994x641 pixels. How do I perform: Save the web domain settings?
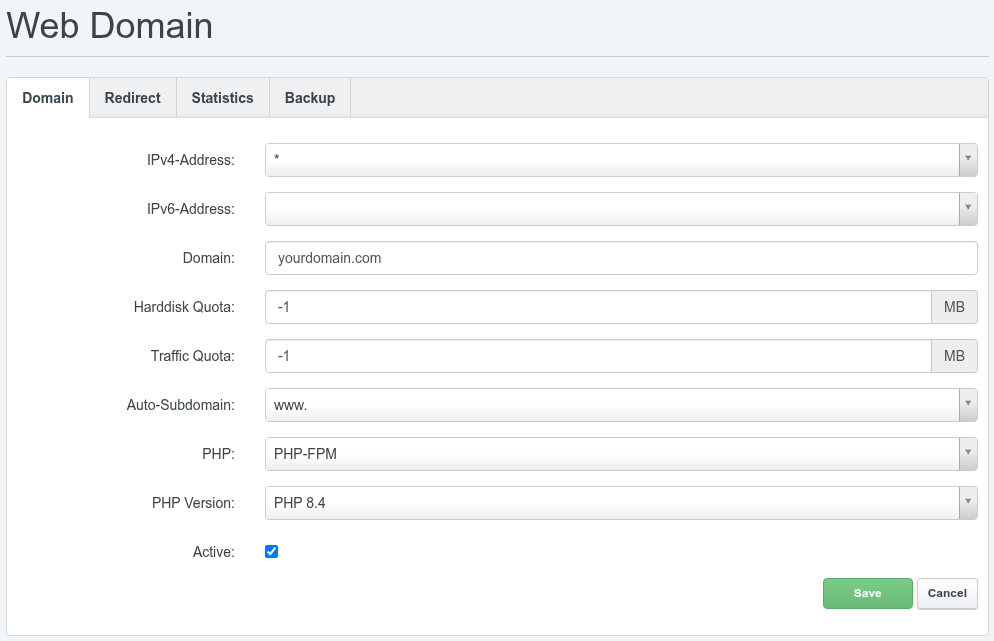tap(868, 593)
